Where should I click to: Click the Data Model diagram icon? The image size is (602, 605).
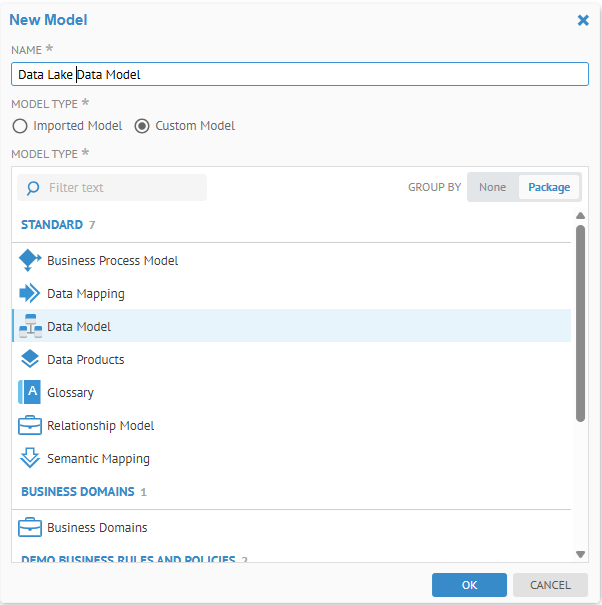click(x=30, y=327)
